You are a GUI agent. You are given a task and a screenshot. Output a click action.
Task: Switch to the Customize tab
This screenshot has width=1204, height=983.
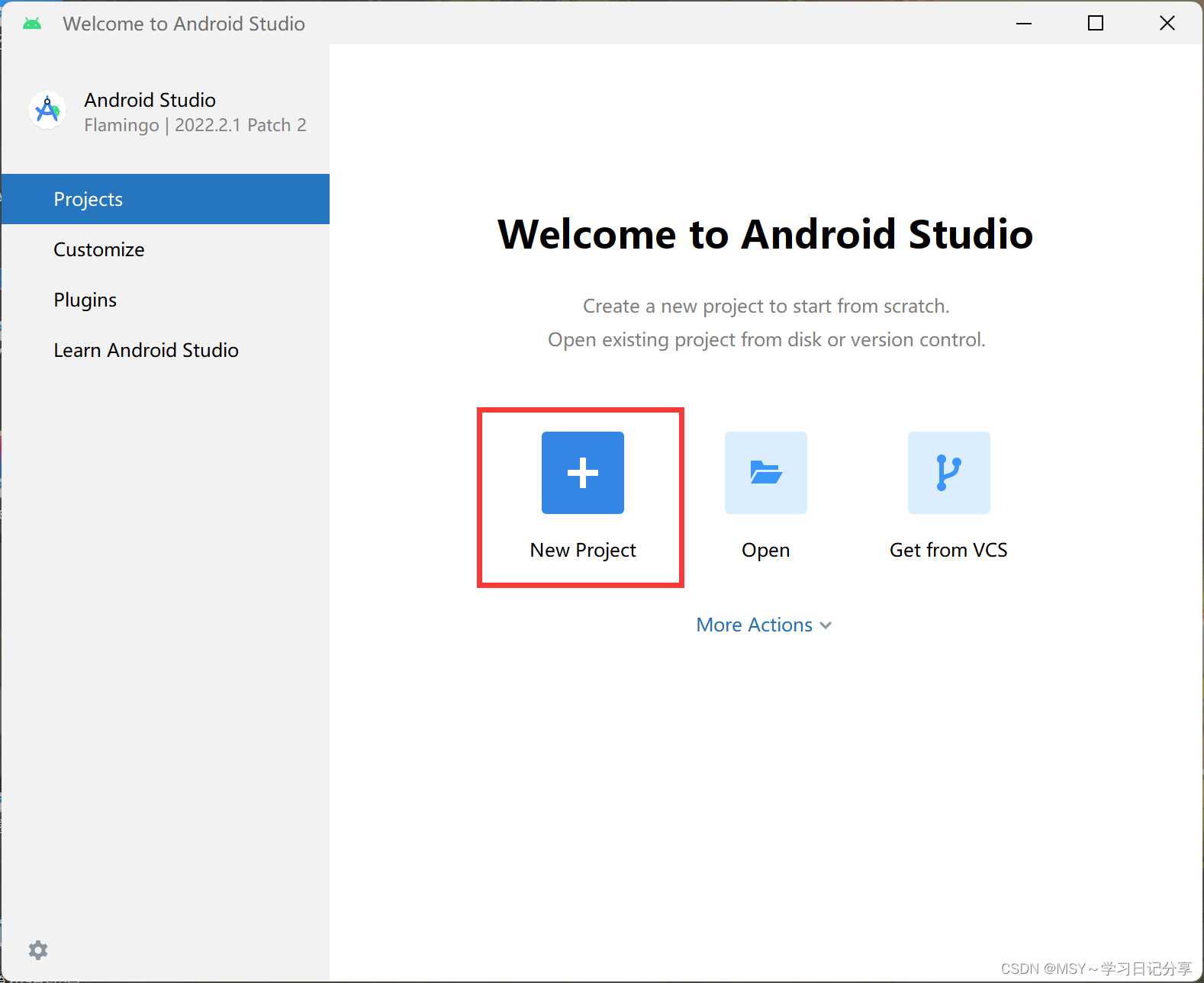click(166, 249)
